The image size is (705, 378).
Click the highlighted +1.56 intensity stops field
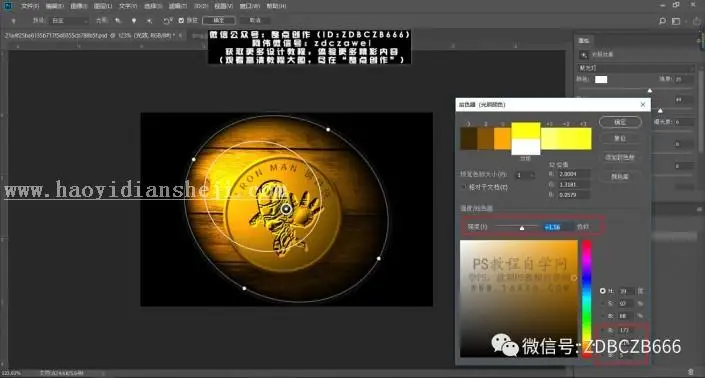point(557,227)
